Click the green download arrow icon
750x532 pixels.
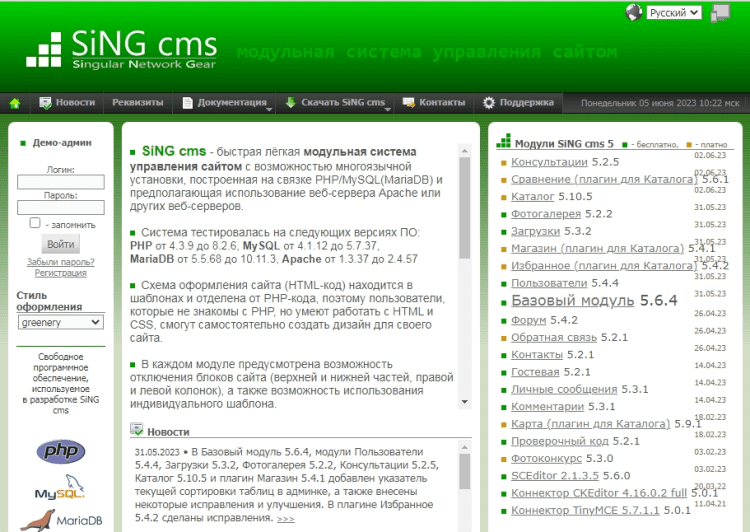coord(290,102)
